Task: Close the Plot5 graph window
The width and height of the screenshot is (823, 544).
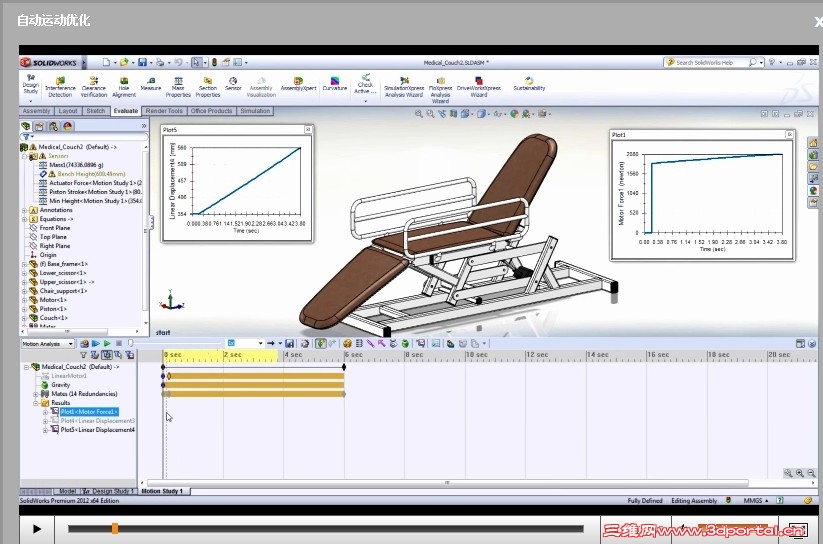Action: point(308,129)
